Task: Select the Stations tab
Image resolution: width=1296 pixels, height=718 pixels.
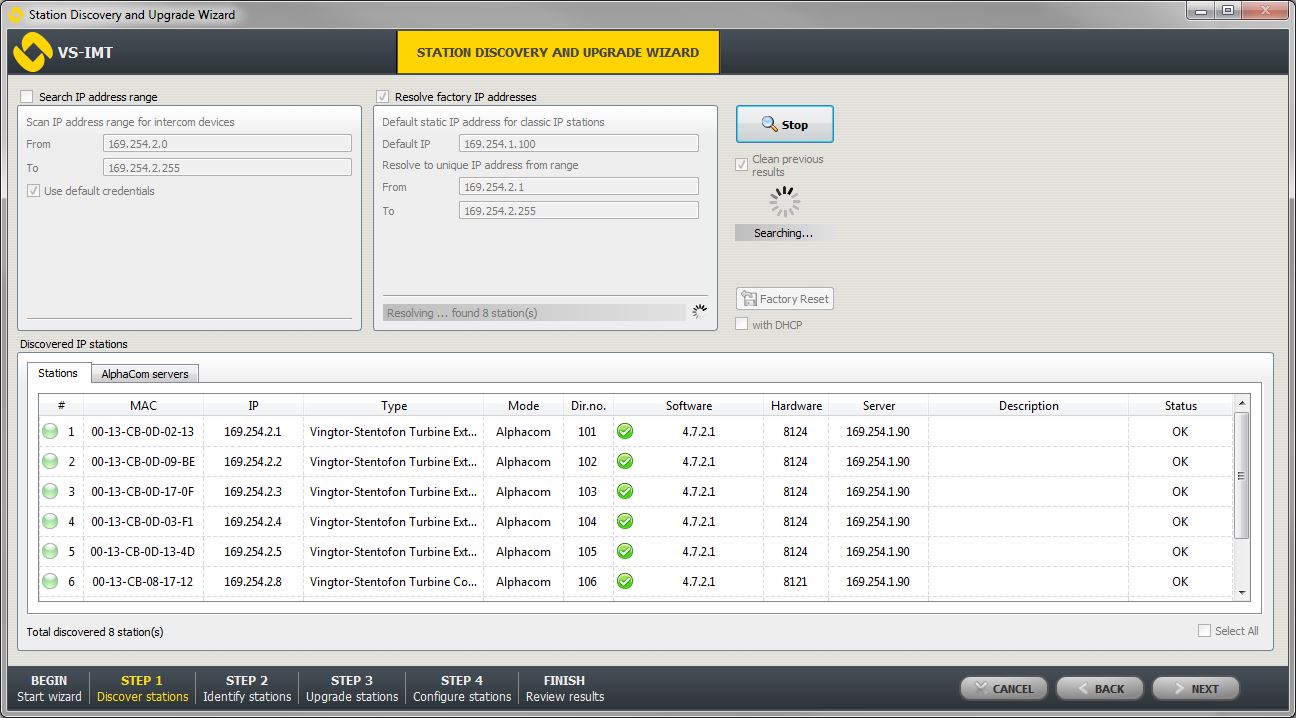Action: [x=58, y=373]
